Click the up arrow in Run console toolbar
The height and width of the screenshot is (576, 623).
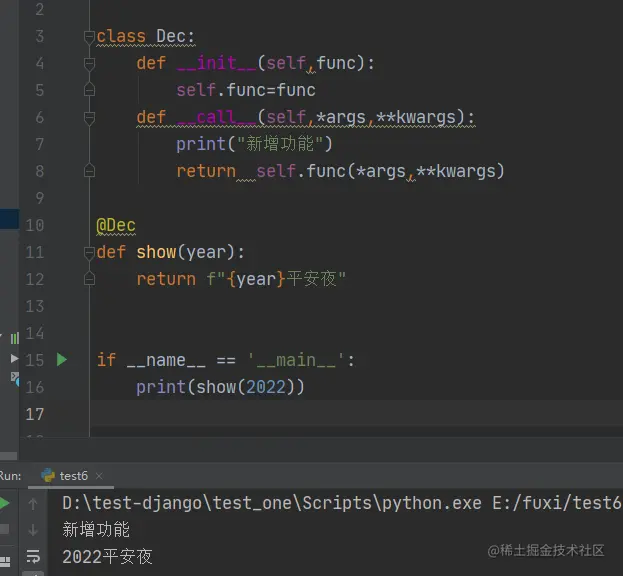[x=33, y=504]
